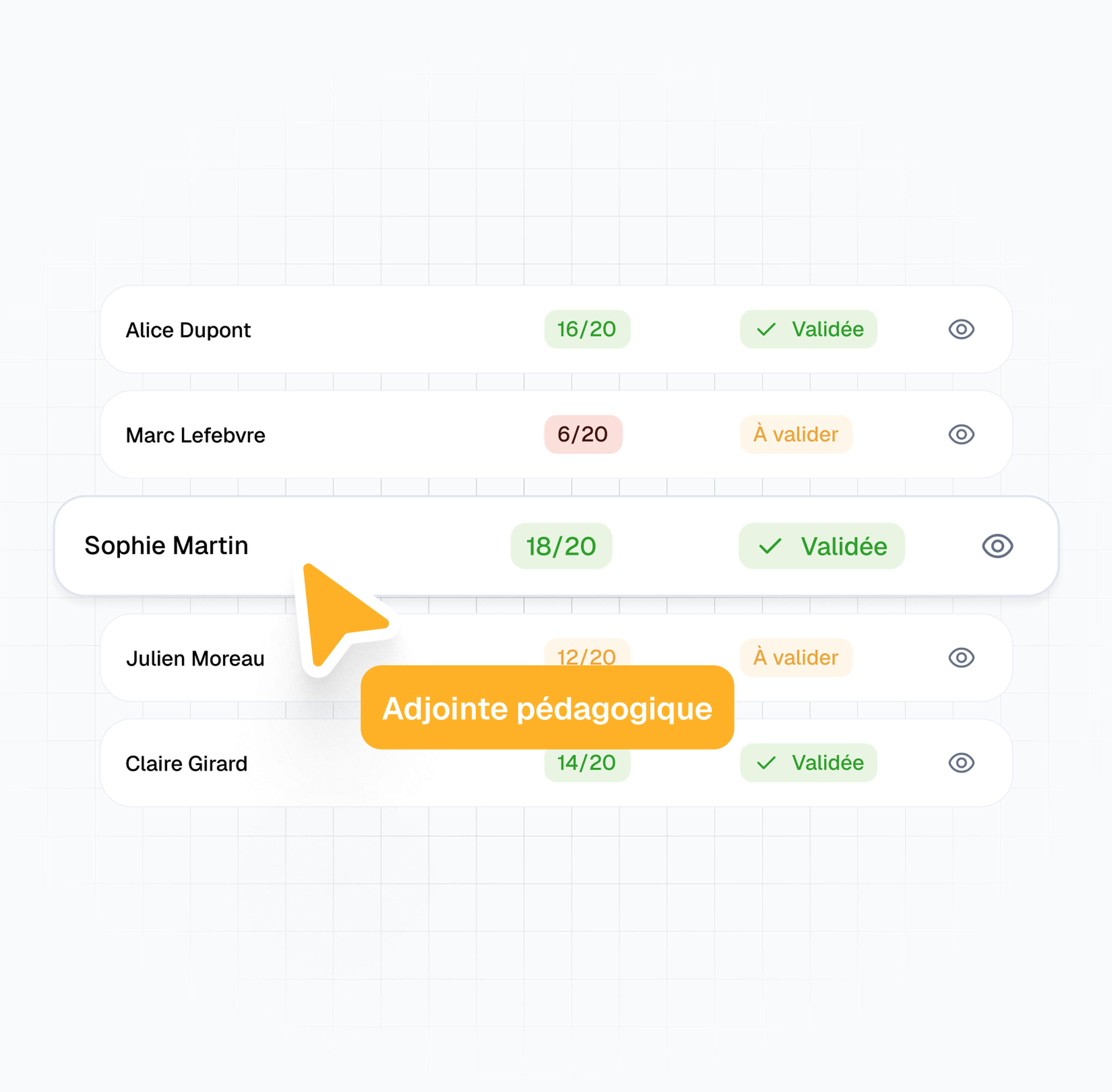The width and height of the screenshot is (1112, 1092).
Task: Select the Alice Dupont name entry
Action: (x=188, y=330)
